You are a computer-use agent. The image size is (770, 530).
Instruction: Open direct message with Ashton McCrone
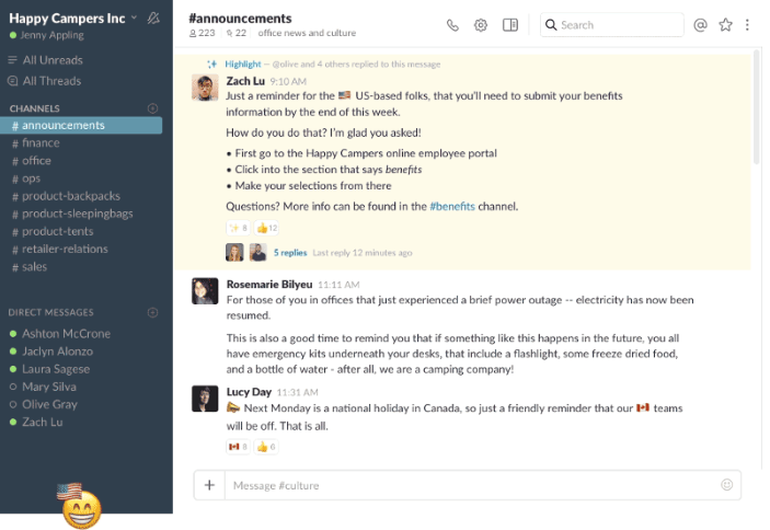coord(66,334)
